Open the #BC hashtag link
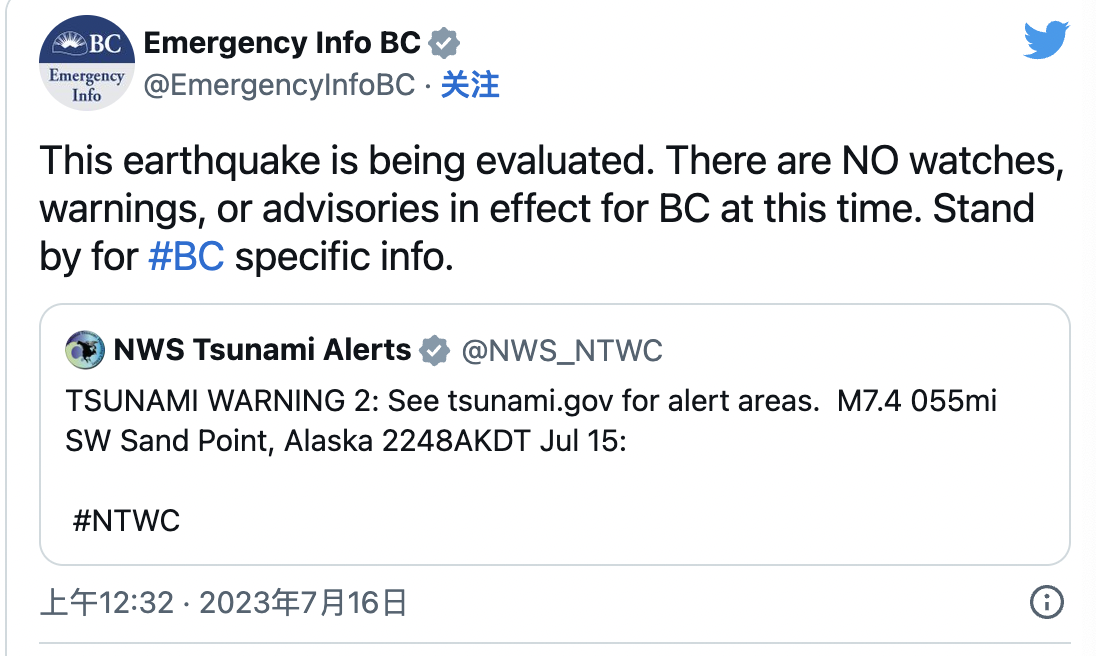 click(186, 256)
